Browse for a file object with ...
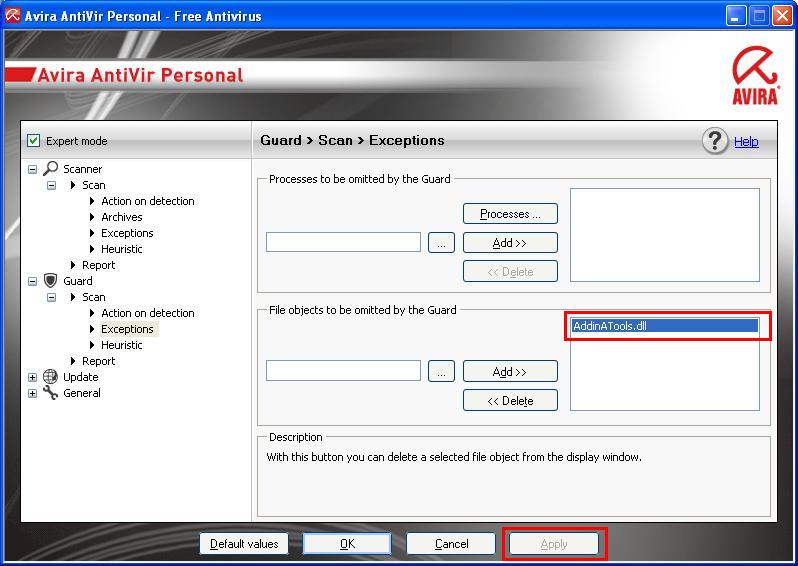The width and height of the screenshot is (798, 566). (441, 371)
